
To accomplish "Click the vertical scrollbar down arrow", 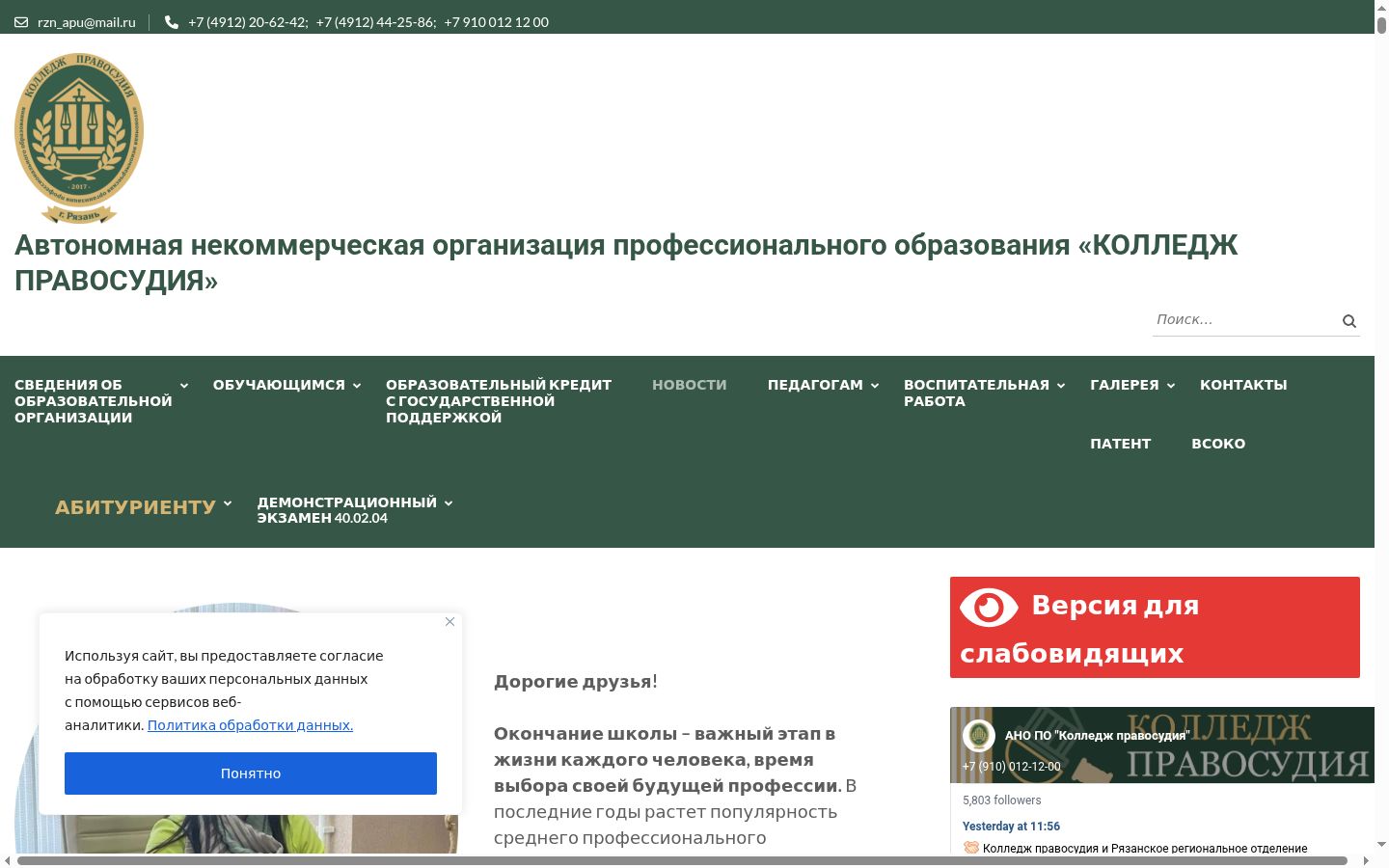I will coord(1381,845).
